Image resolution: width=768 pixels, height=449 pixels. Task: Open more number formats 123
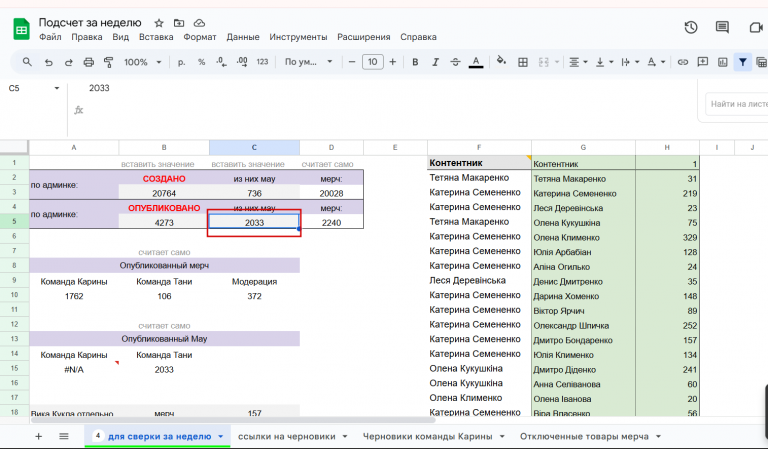click(x=263, y=62)
